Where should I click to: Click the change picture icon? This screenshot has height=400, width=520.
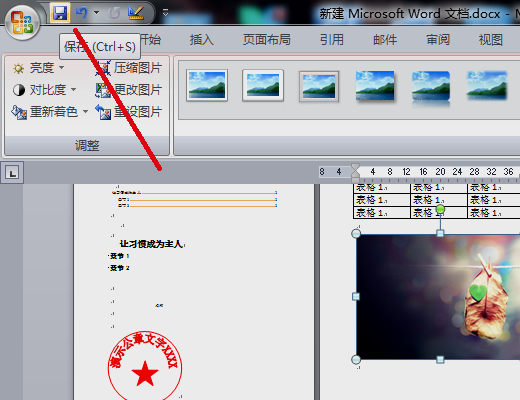103,90
